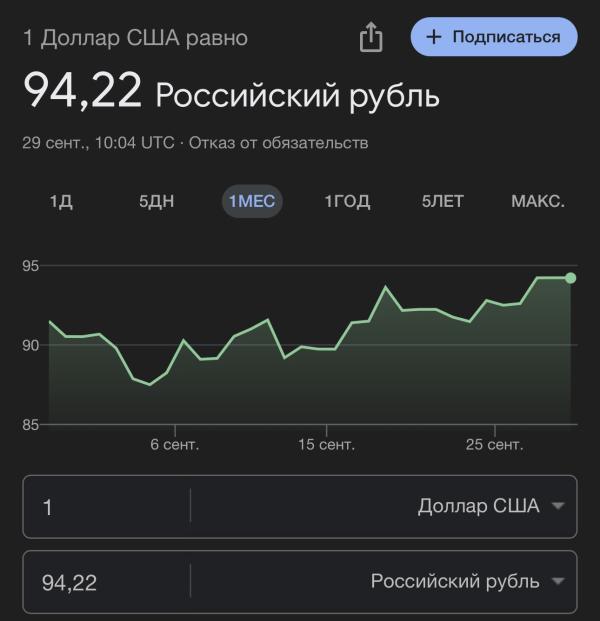Click the plus icon in Подписаться
The width and height of the screenshot is (600, 621).
[x=434, y=37]
